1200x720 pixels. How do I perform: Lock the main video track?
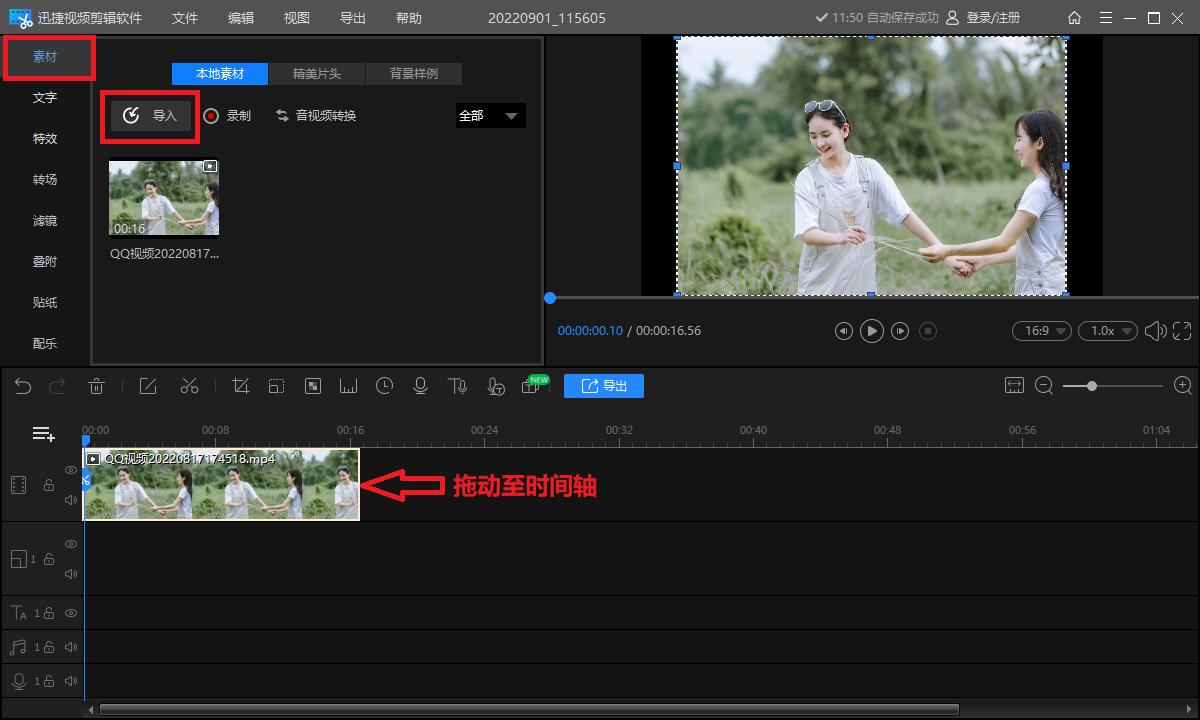47,485
